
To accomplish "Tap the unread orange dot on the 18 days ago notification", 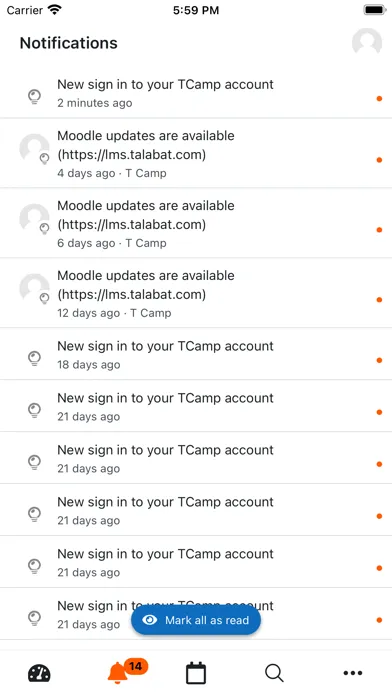I will [379, 360].
